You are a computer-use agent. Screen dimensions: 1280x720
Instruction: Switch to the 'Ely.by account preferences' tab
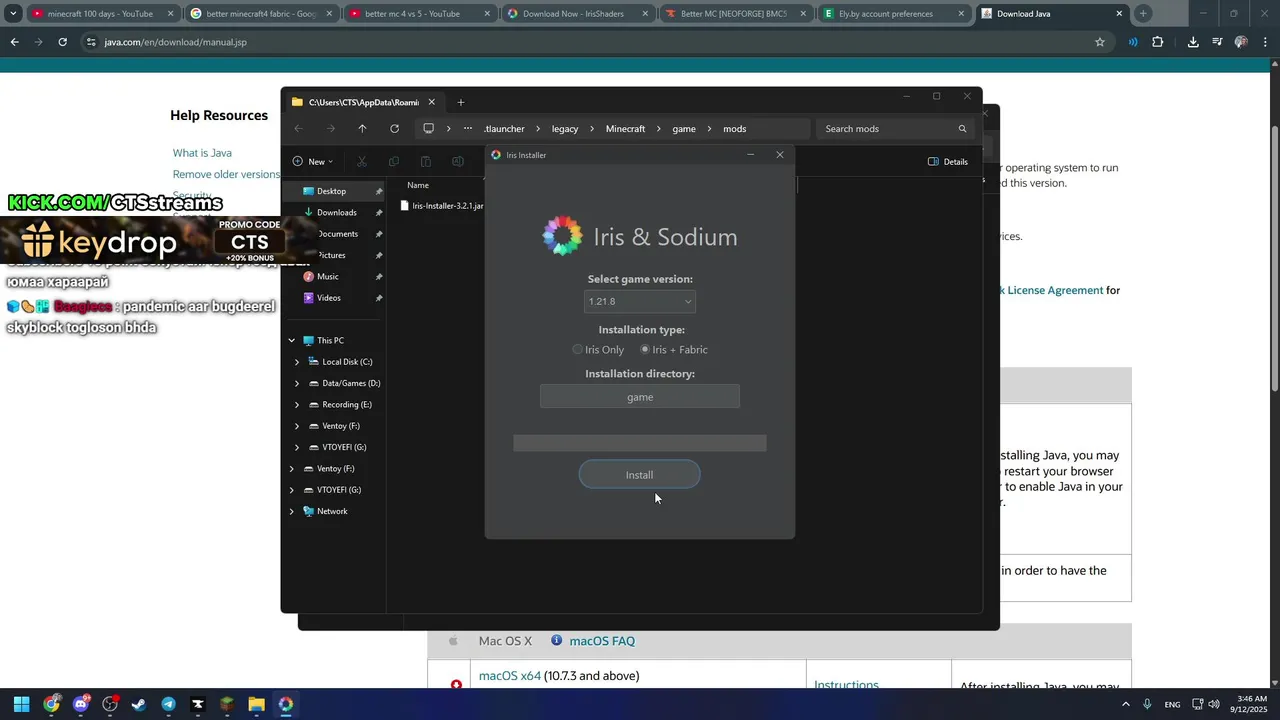point(894,14)
